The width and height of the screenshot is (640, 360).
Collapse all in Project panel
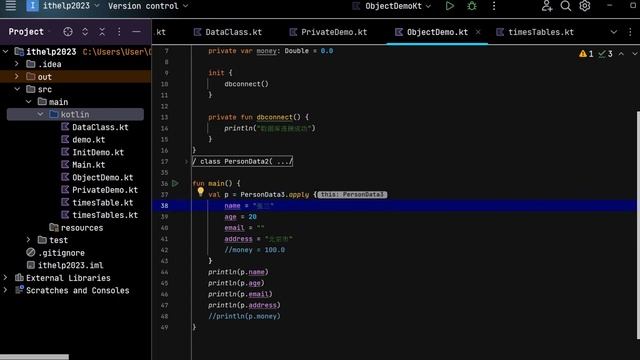coord(102,32)
